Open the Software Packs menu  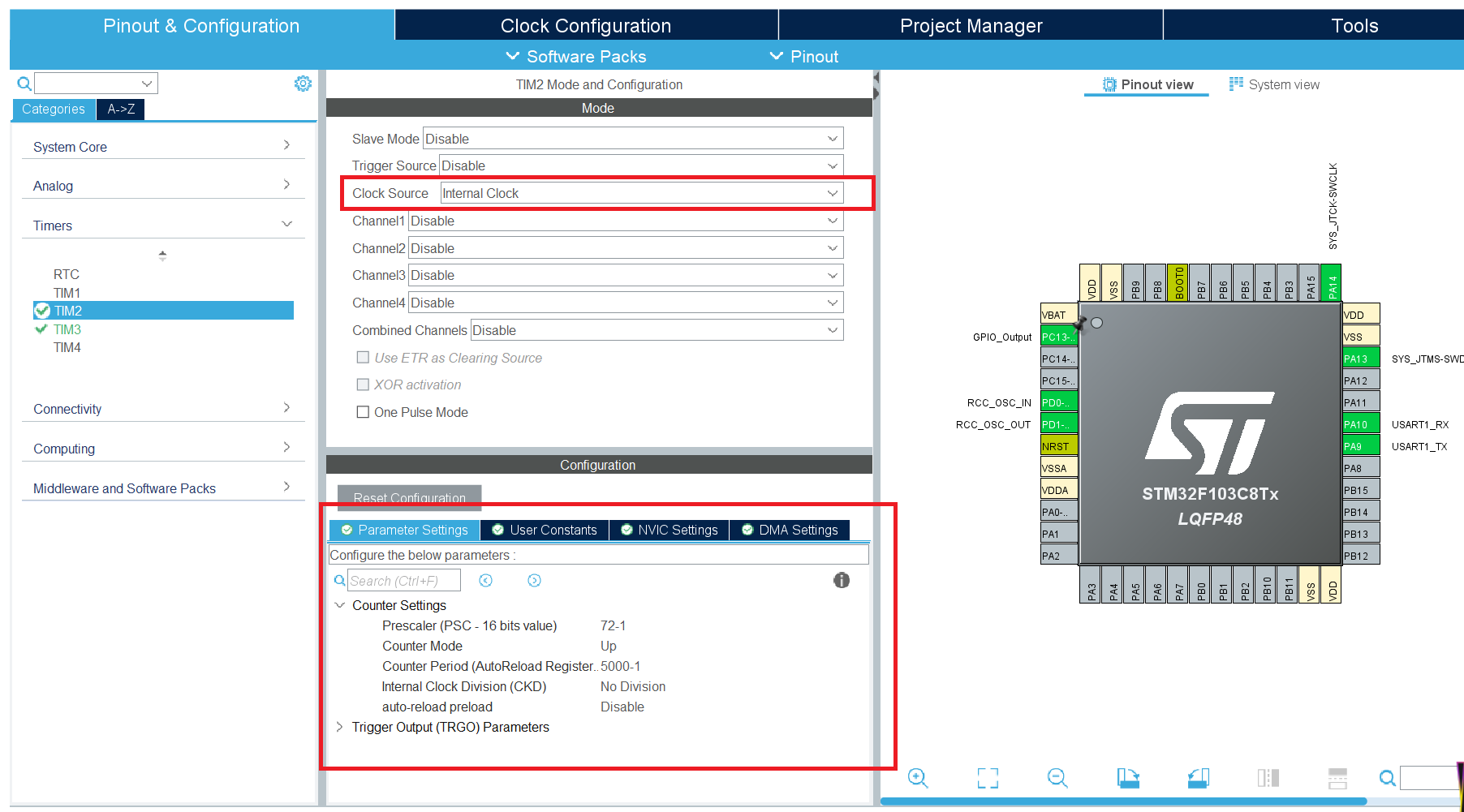(x=576, y=57)
